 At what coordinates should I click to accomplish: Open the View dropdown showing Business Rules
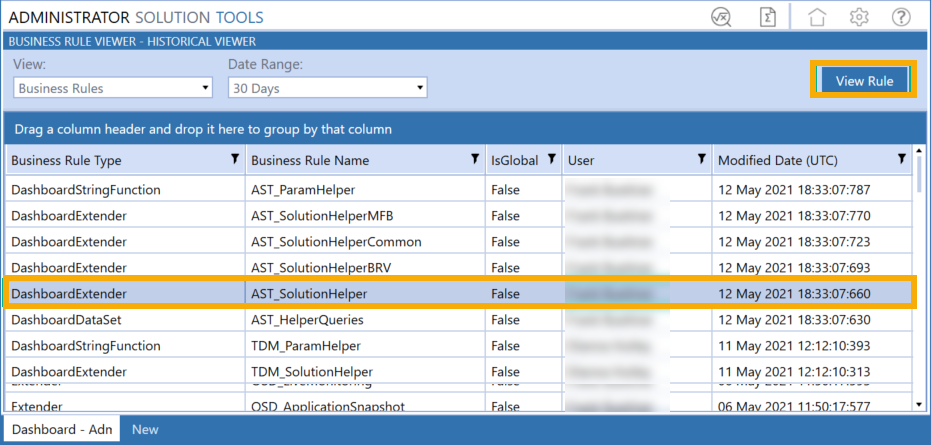coord(113,89)
